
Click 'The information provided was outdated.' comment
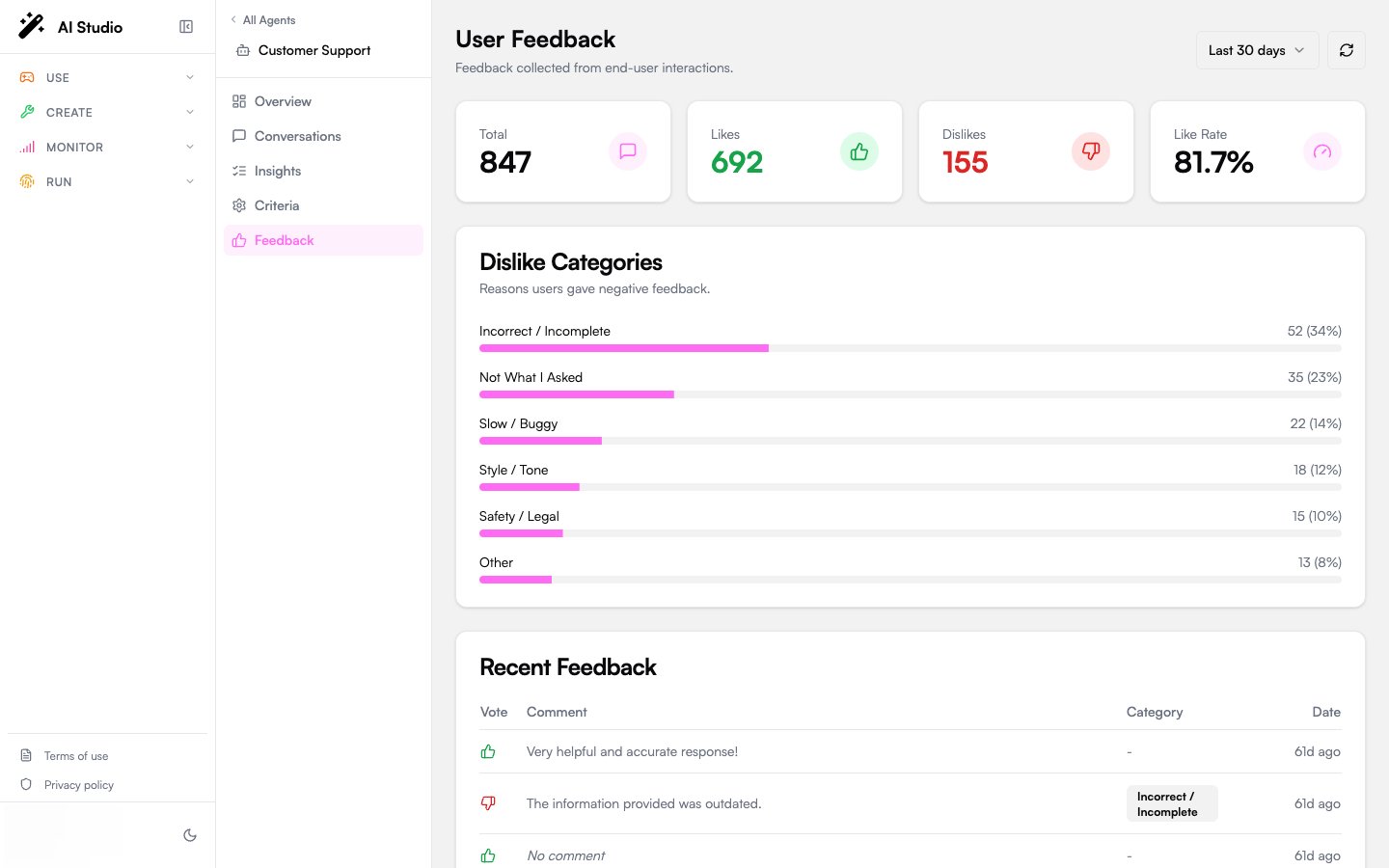(x=644, y=803)
